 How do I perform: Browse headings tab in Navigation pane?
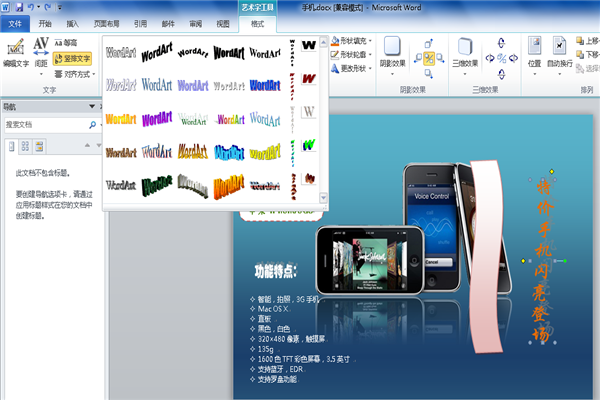click(x=11, y=146)
